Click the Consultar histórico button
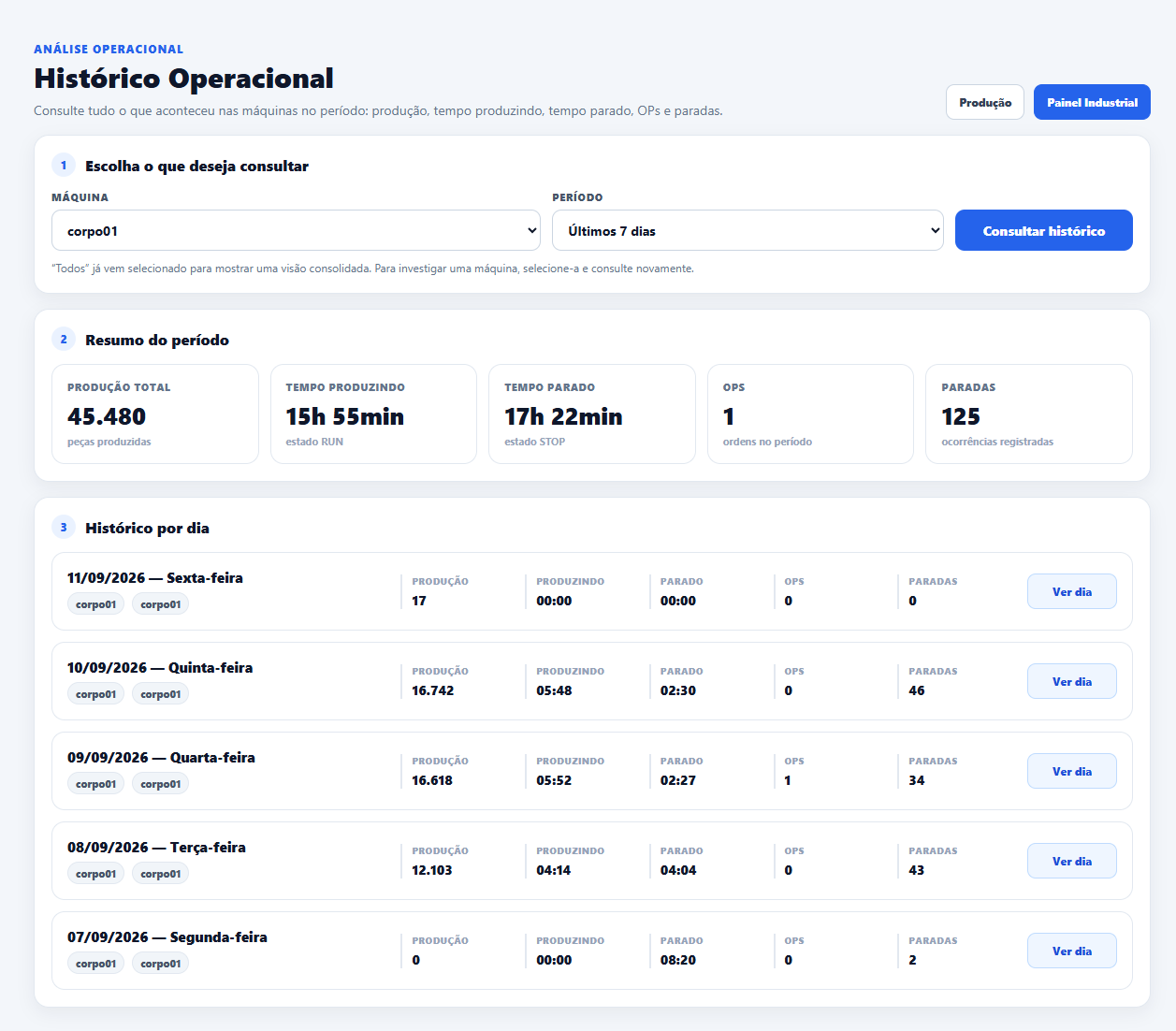This screenshot has height=1031, width=1176. (x=1043, y=230)
